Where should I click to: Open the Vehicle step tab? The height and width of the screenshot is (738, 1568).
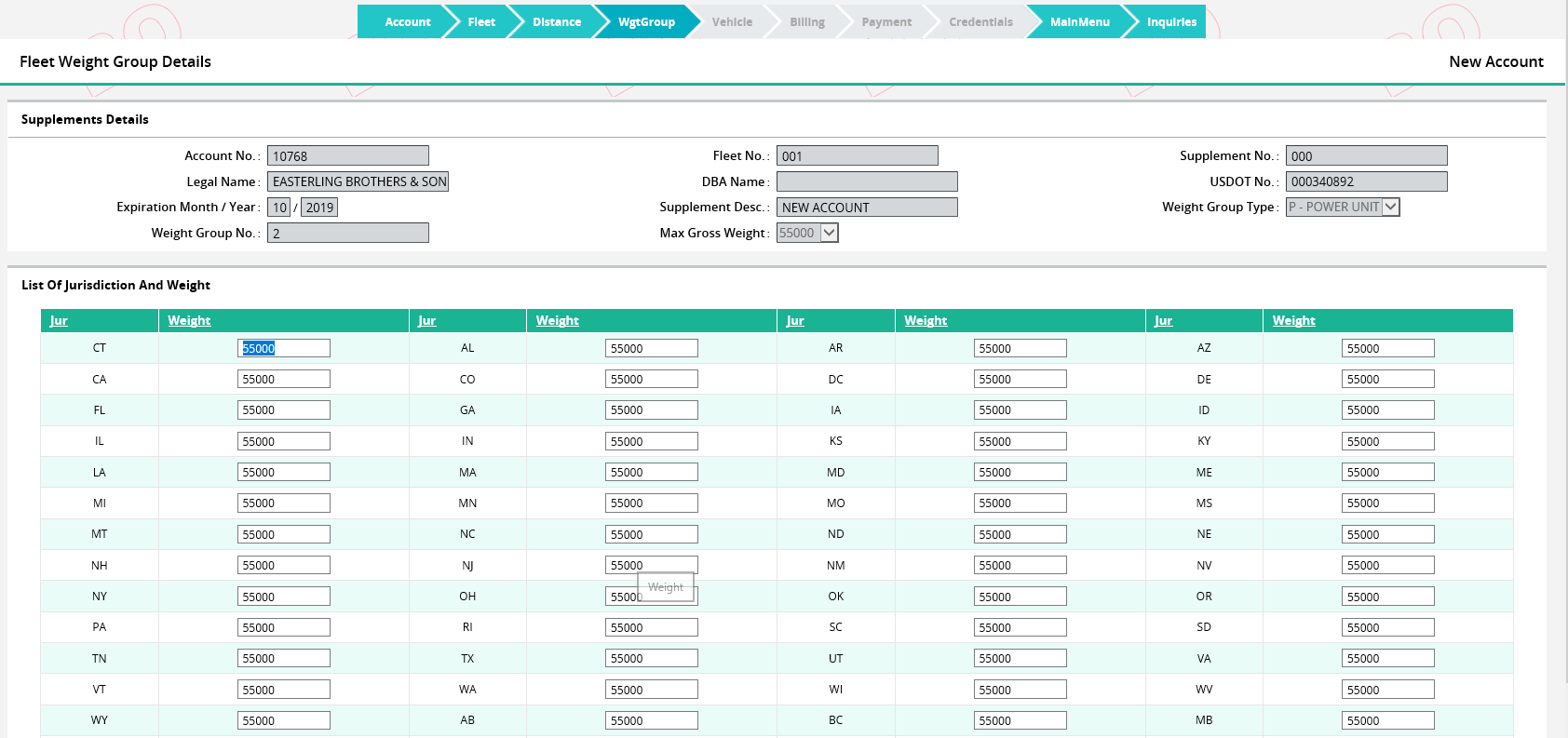pyautogui.click(x=732, y=21)
